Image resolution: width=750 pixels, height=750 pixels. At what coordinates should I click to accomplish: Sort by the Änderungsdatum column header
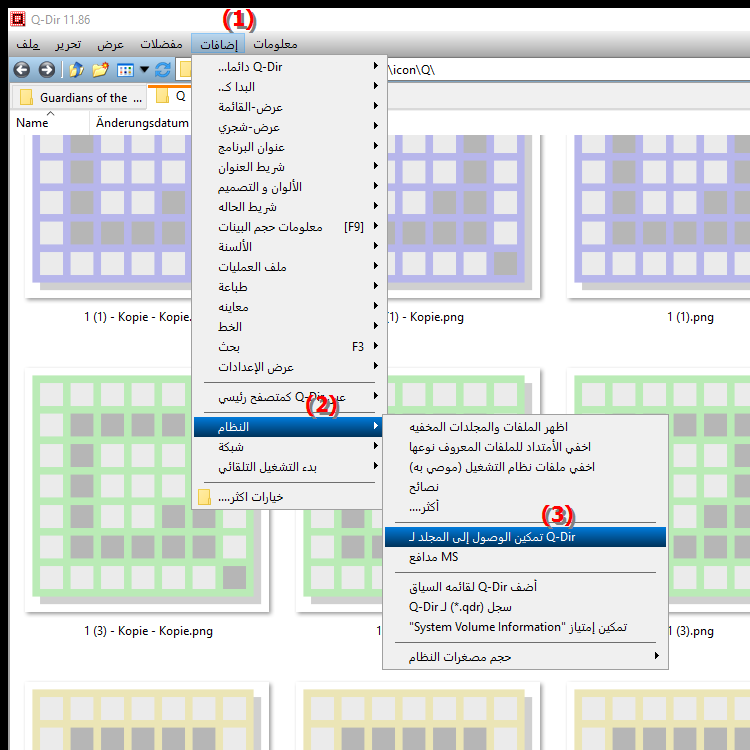pyautogui.click(x=141, y=123)
